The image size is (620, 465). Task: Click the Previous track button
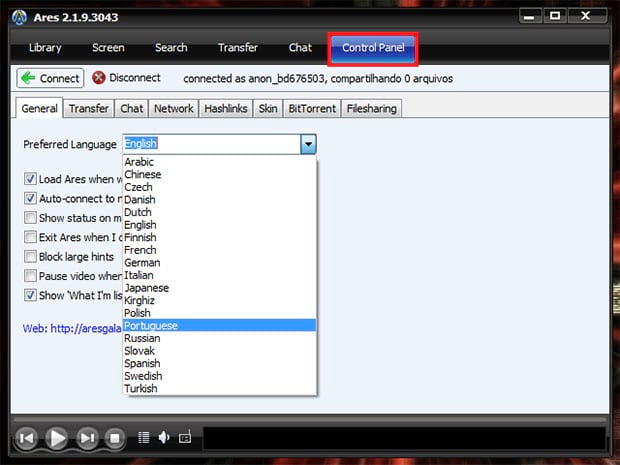point(27,438)
